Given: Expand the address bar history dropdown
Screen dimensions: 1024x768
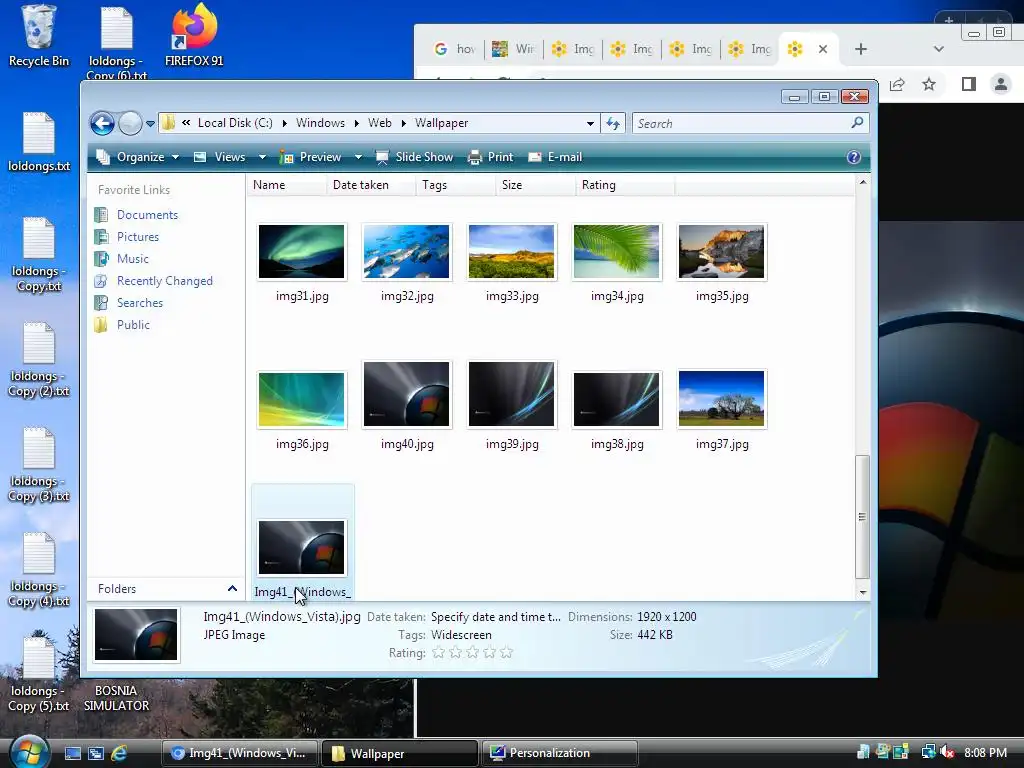Looking at the screenshot, I should [590, 123].
